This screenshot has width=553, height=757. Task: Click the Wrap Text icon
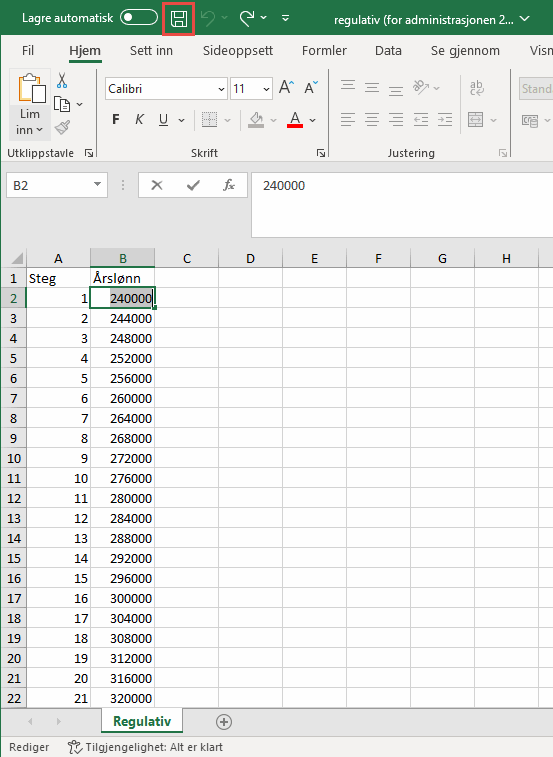point(476,88)
